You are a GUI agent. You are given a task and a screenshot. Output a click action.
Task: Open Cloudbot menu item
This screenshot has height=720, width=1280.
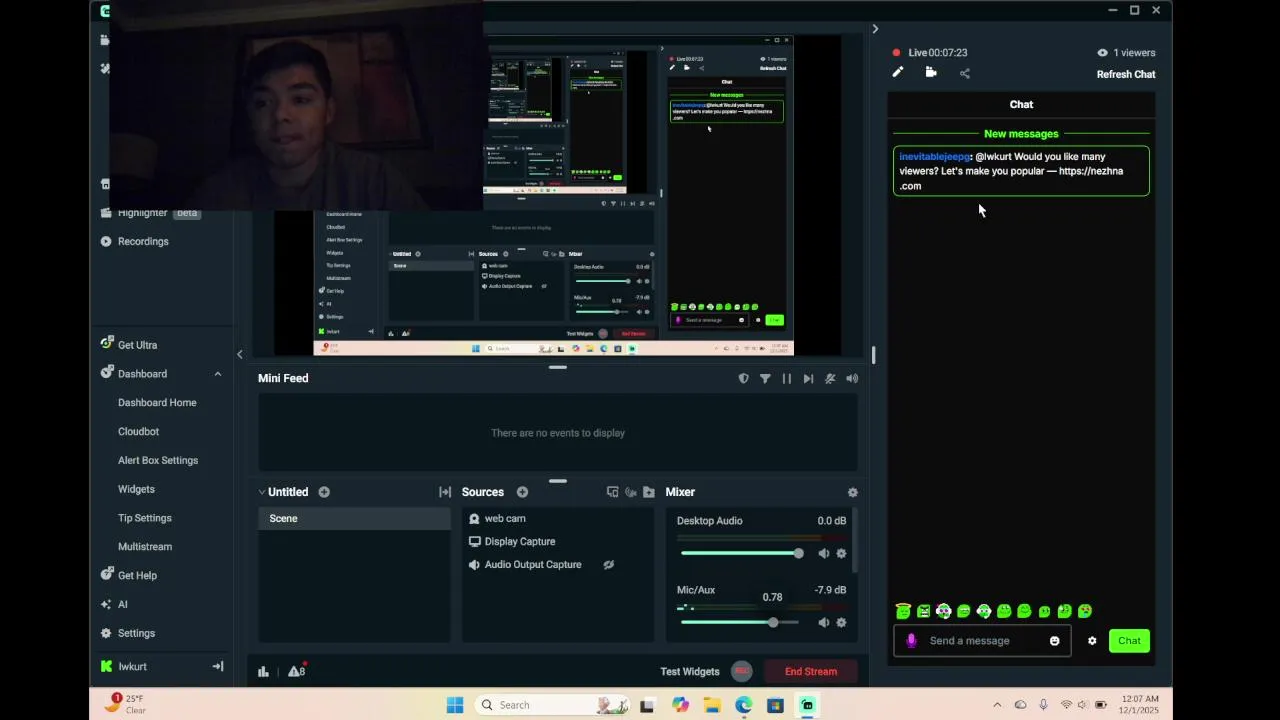[138, 432]
